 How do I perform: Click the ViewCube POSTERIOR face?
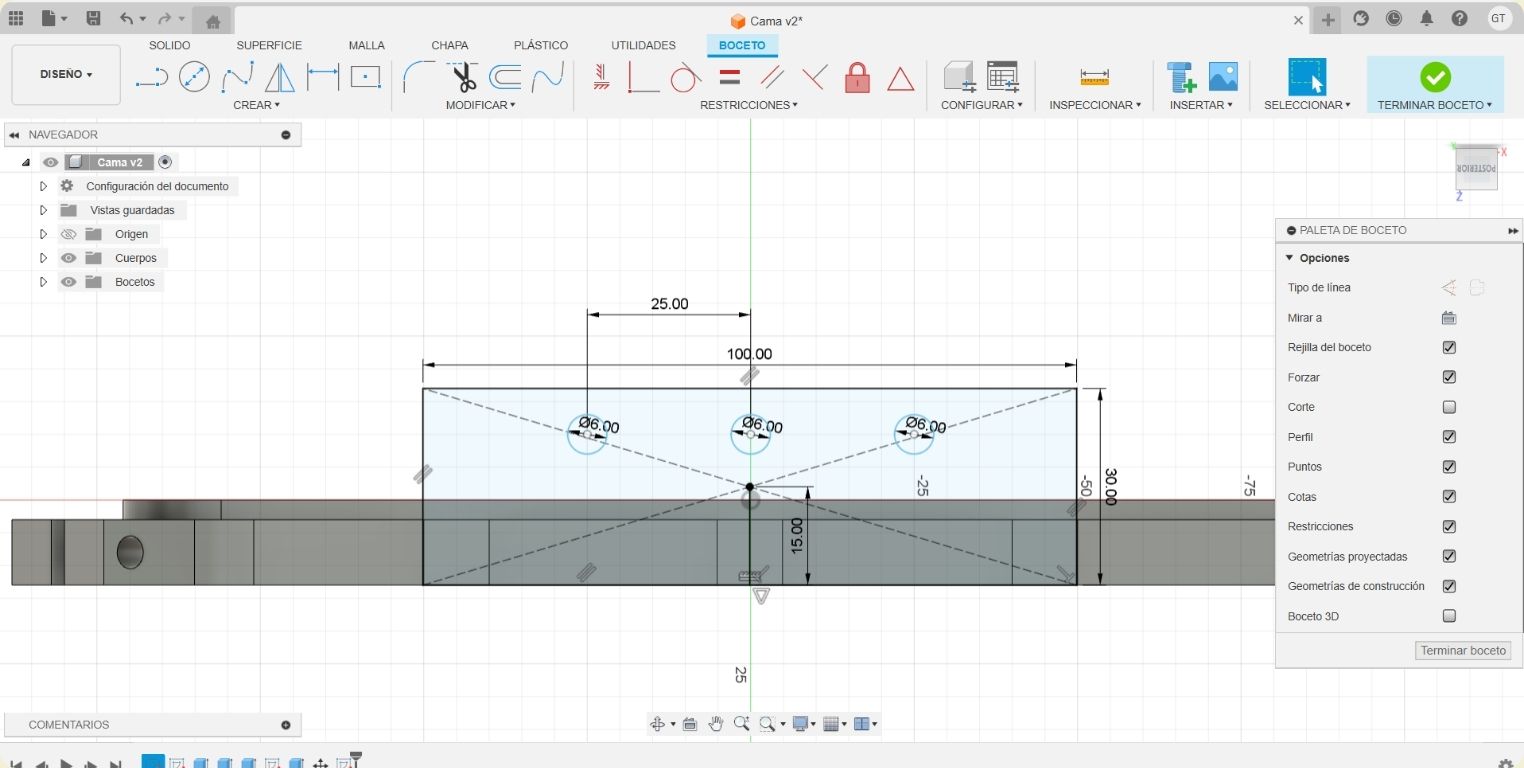(x=1477, y=168)
